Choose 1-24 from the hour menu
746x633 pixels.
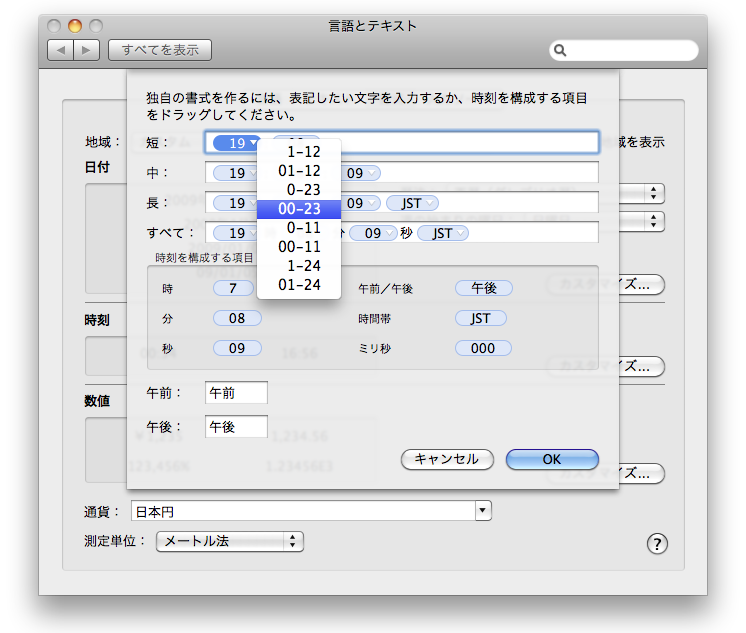(x=299, y=266)
